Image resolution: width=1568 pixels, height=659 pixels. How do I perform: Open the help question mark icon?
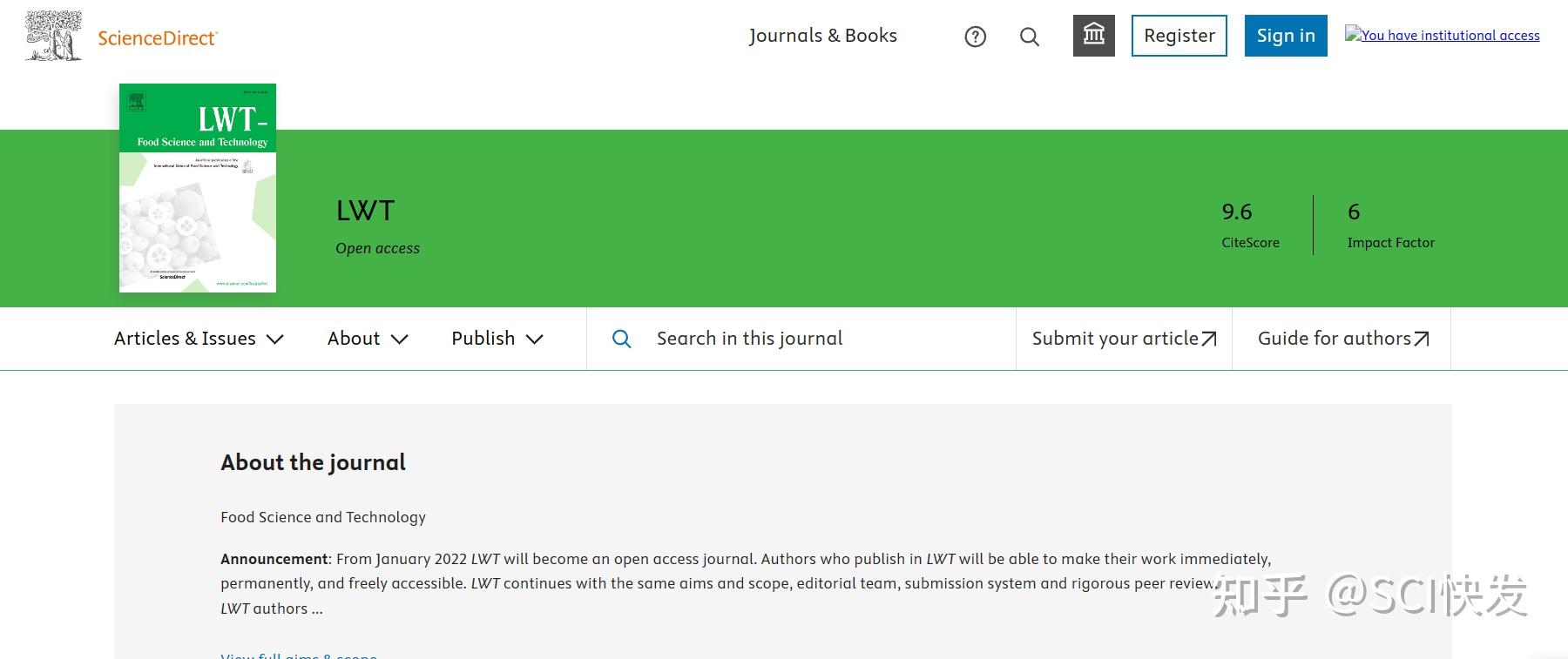click(x=976, y=37)
